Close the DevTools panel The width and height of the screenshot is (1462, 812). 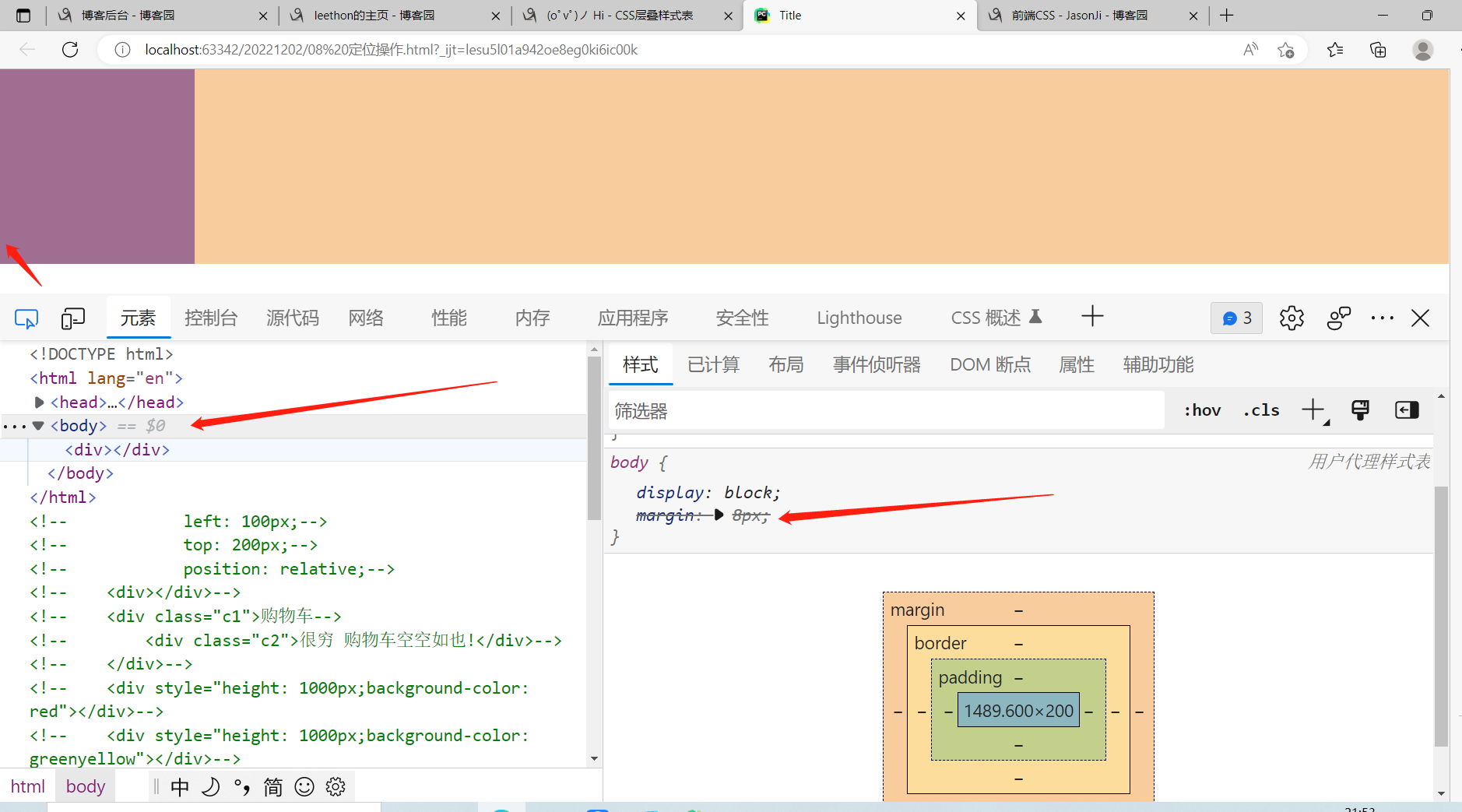(x=1421, y=318)
